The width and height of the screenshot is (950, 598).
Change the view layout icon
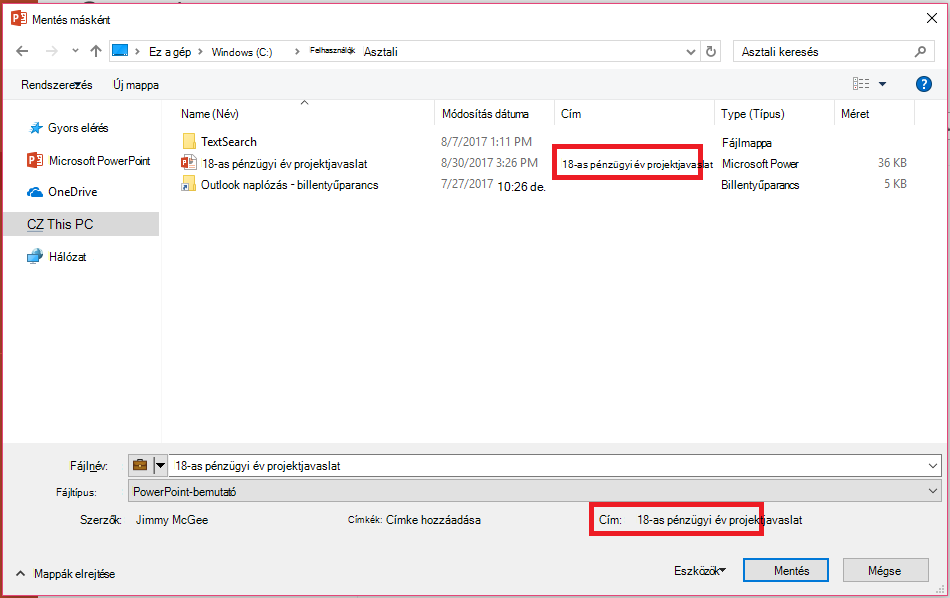pos(861,84)
